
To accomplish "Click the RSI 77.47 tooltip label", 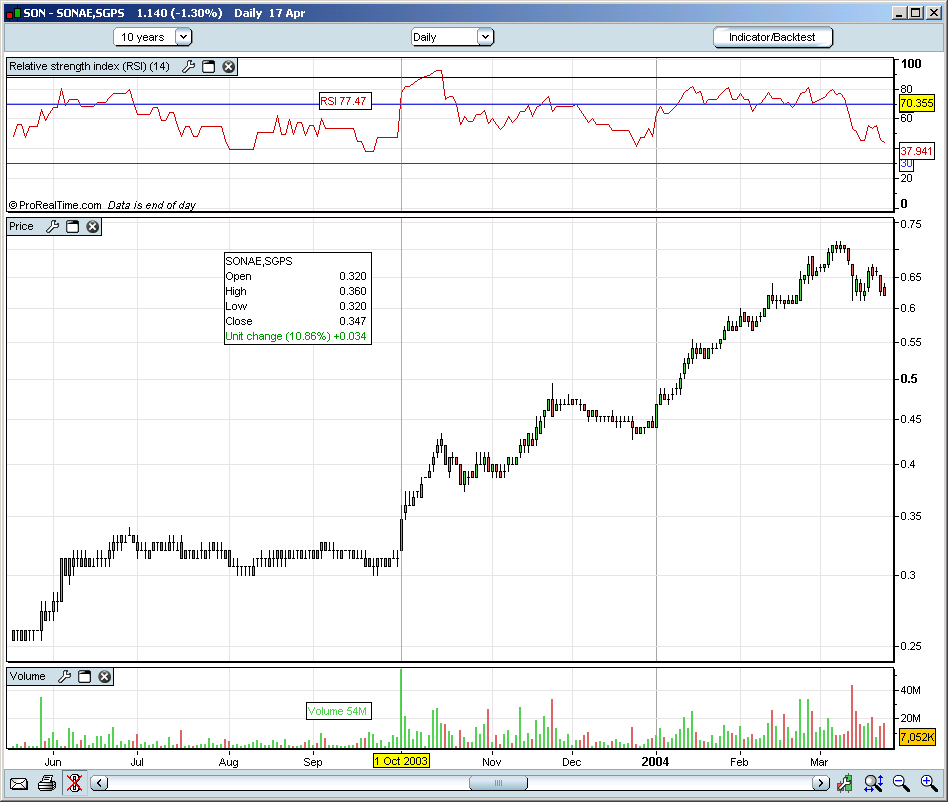I will point(345,101).
